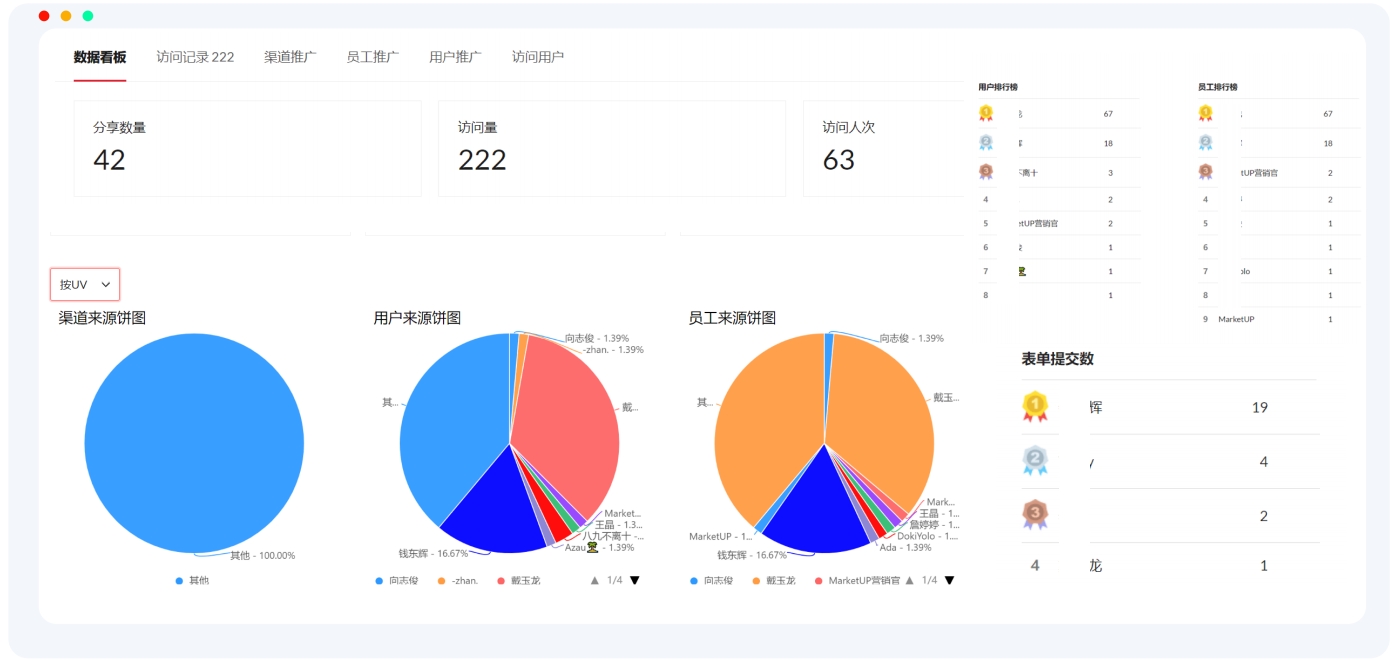Click the green maximize window dot

pyautogui.click(x=88, y=16)
